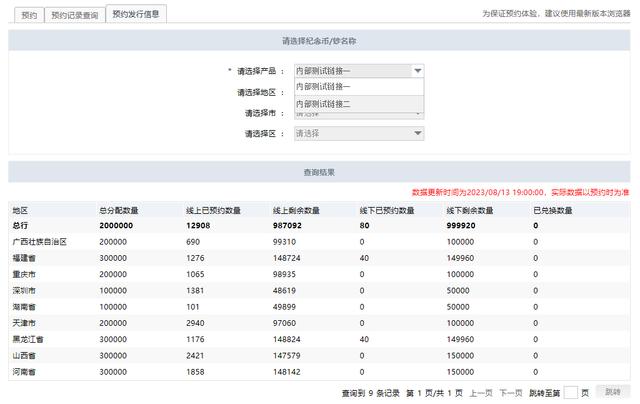The image size is (640, 404).
Task: Select the 预约发行信息 tab
Action: [136, 15]
